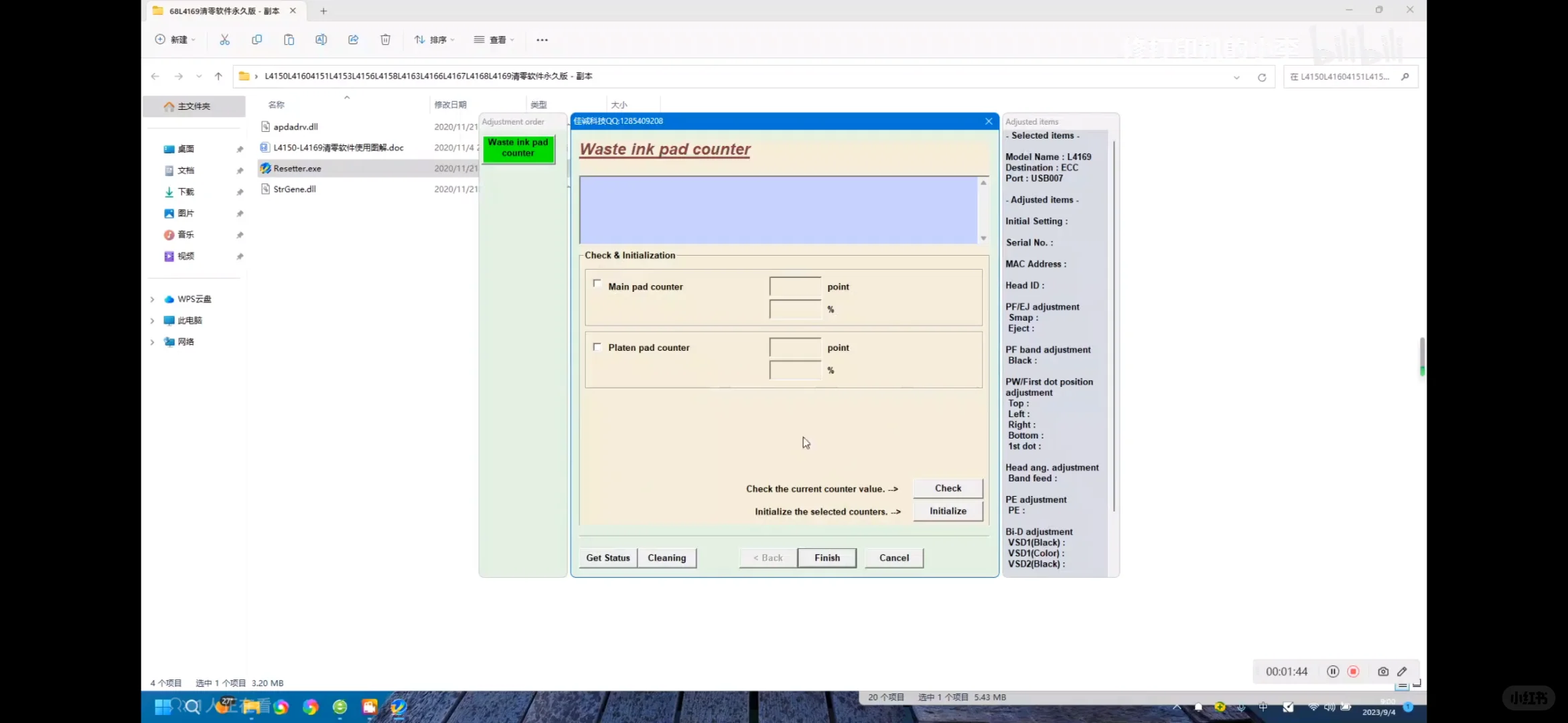Open the 排序 sort dropdown
The image size is (1568, 723).
[x=434, y=39]
